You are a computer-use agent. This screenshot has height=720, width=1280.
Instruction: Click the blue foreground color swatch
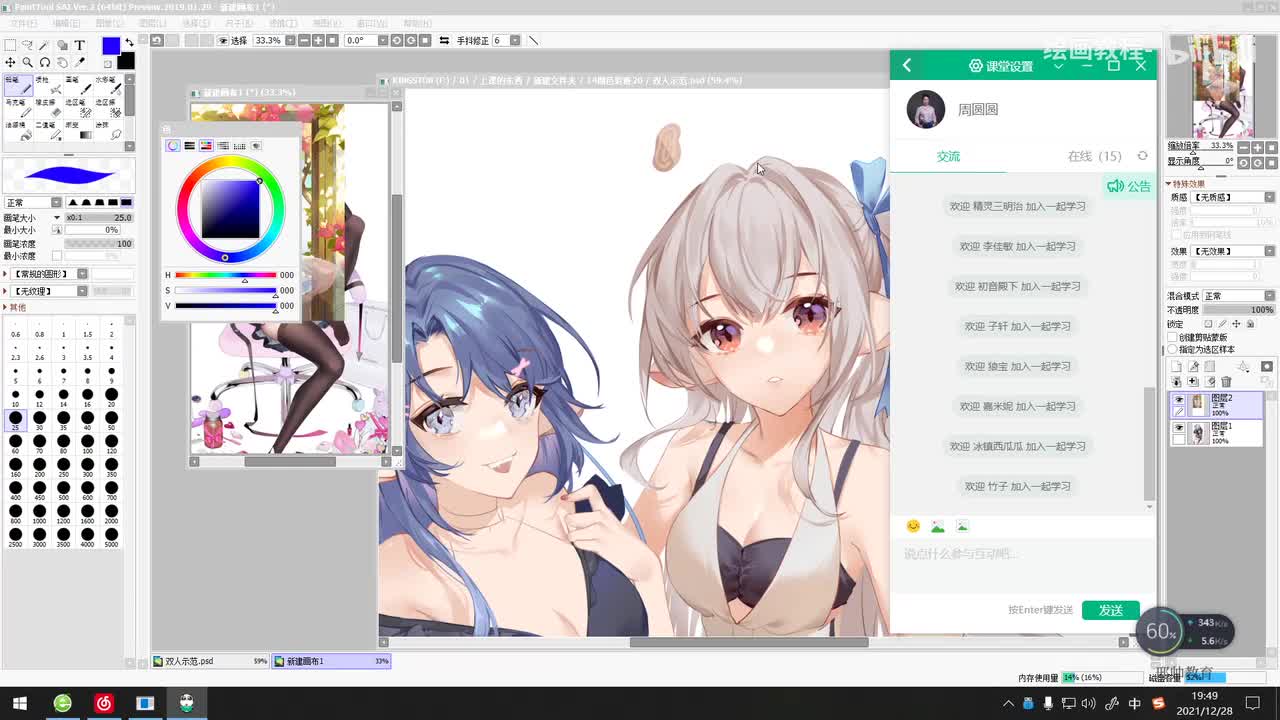point(111,46)
